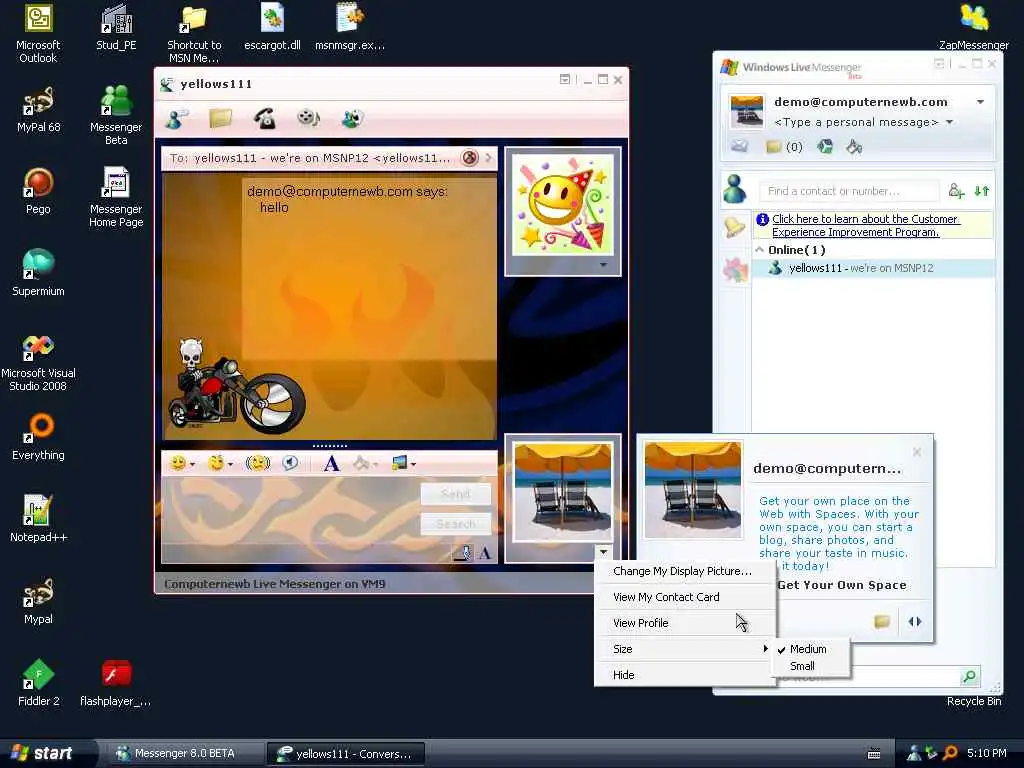
Task: Open the wink picker icon
Action: coord(216,464)
